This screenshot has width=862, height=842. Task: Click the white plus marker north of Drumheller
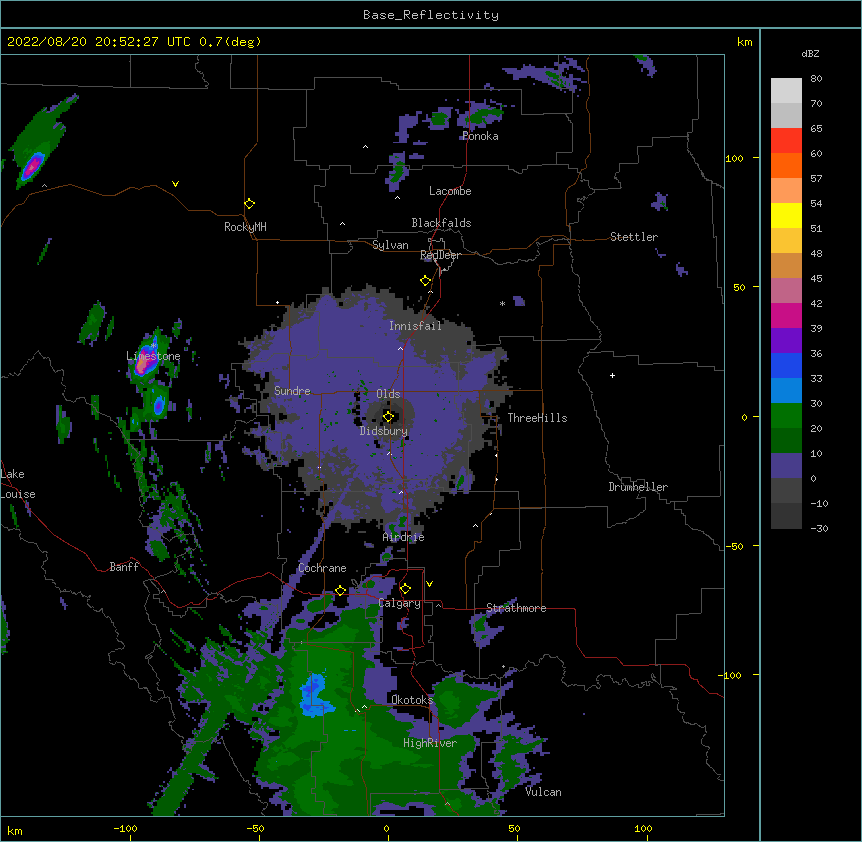pos(612,375)
